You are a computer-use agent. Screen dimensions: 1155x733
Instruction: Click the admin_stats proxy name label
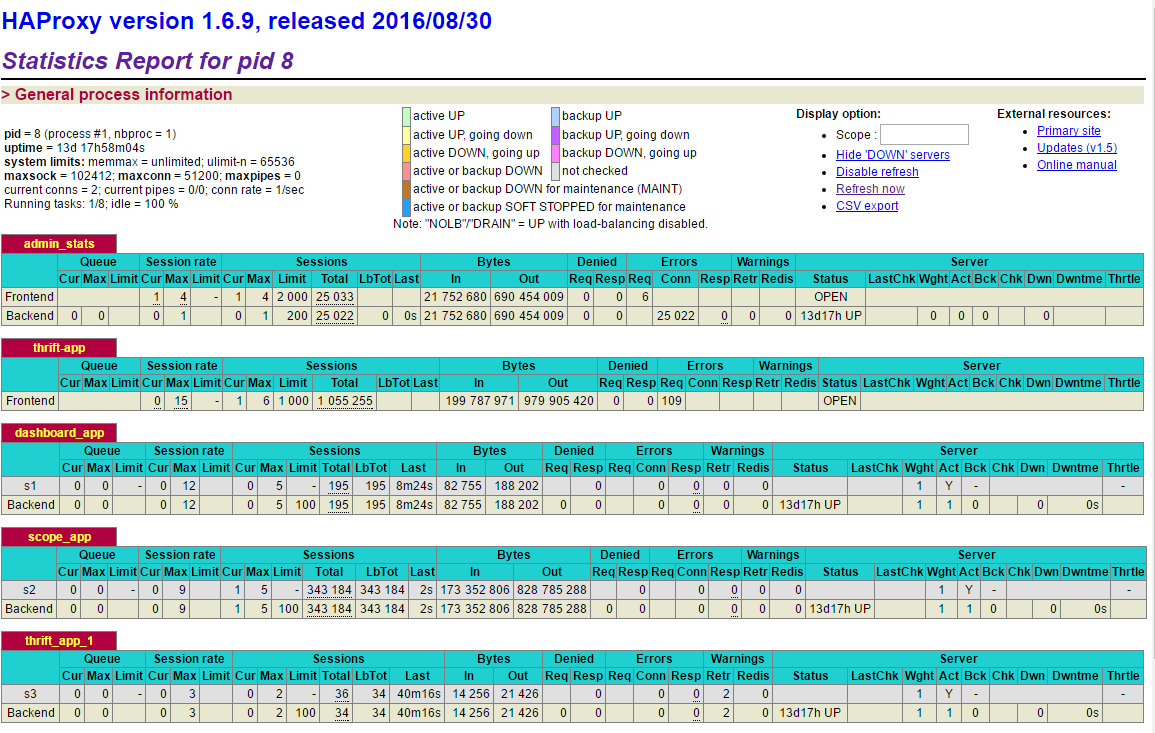pos(58,244)
